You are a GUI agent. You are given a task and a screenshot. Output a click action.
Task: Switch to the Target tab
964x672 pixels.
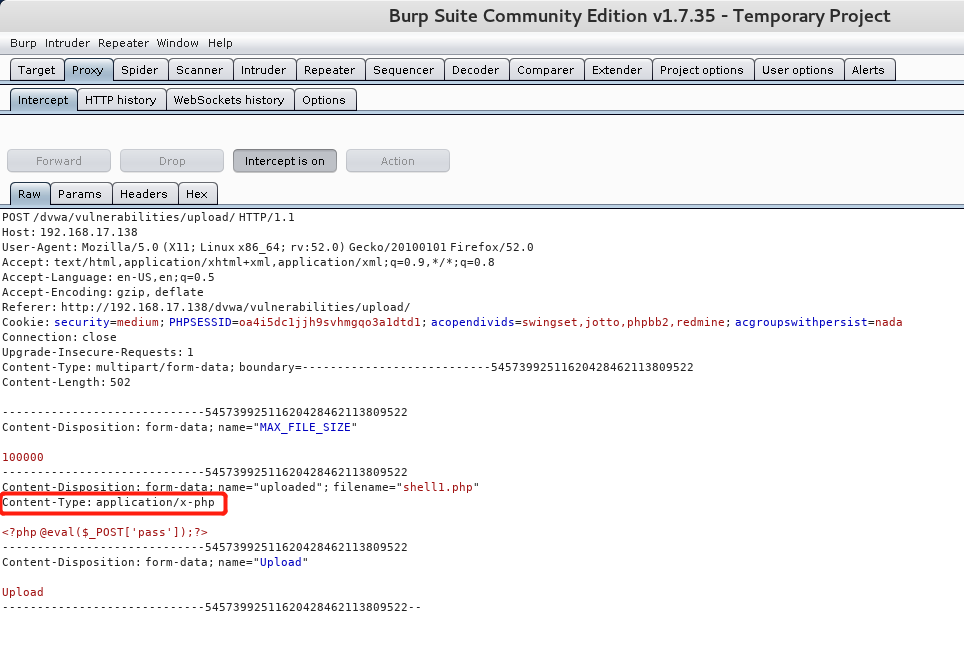coord(37,70)
